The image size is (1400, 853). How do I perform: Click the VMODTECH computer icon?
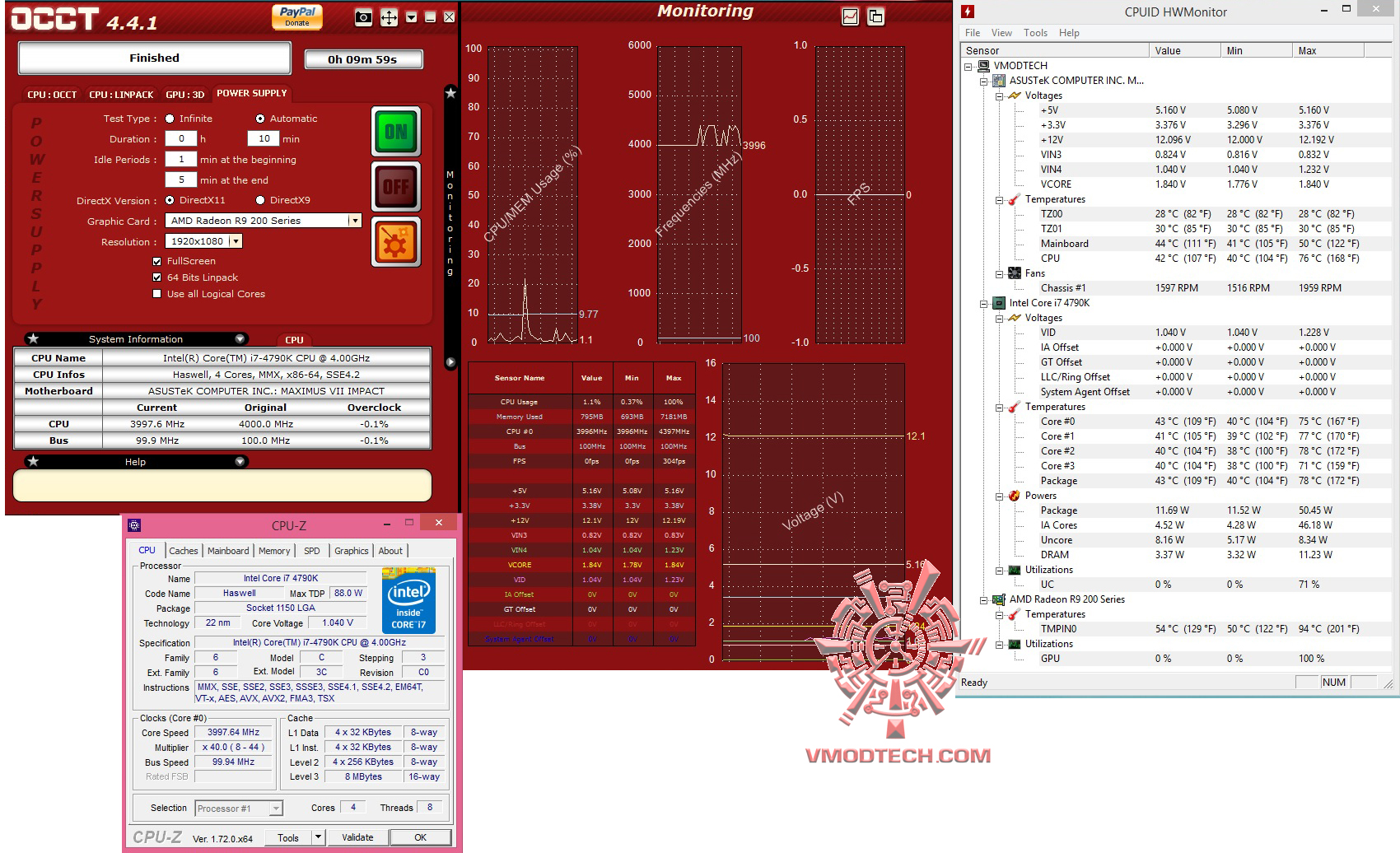pyautogui.click(x=983, y=66)
